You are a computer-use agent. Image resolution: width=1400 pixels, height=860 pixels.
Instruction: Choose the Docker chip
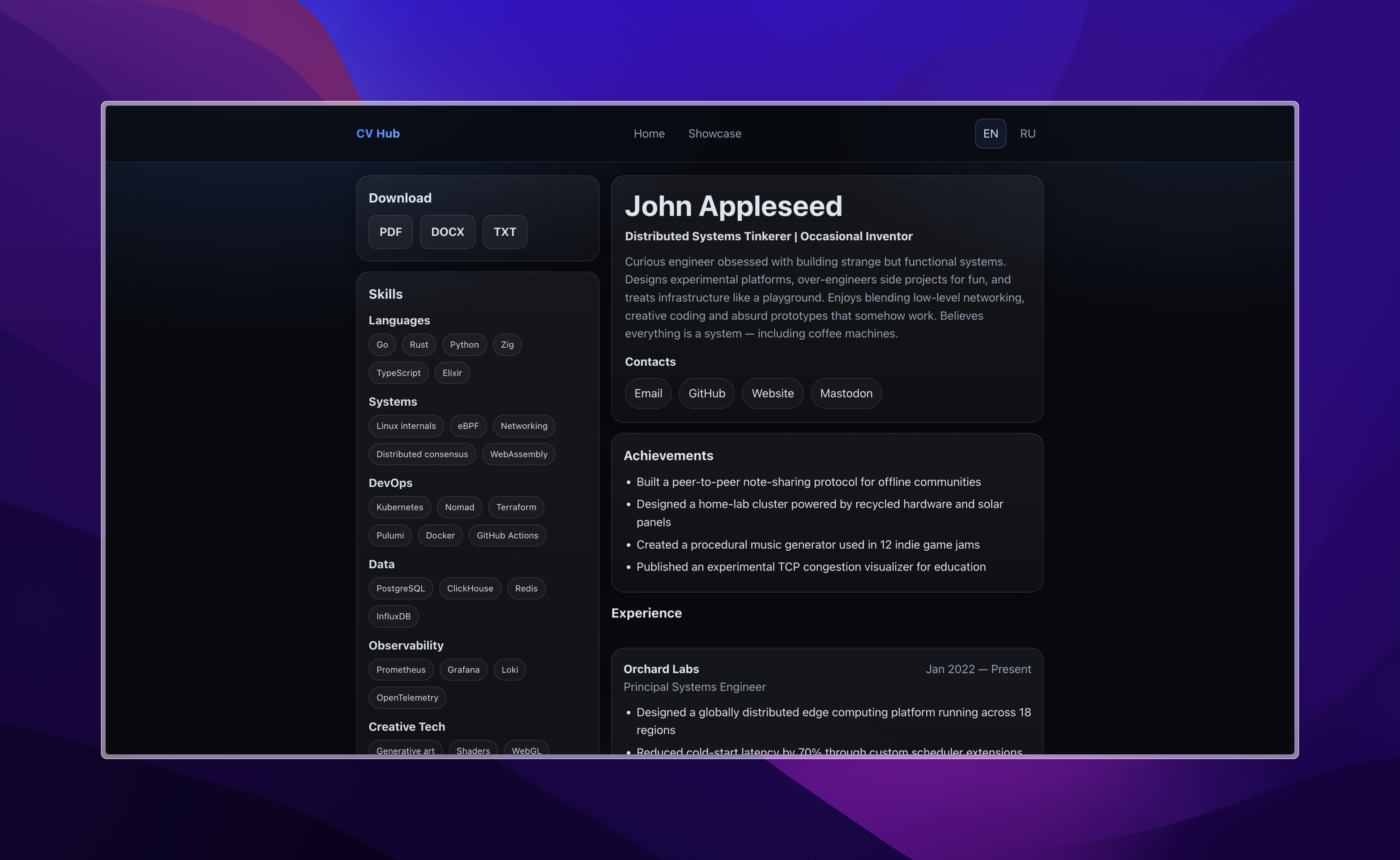(x=440, y=536)
